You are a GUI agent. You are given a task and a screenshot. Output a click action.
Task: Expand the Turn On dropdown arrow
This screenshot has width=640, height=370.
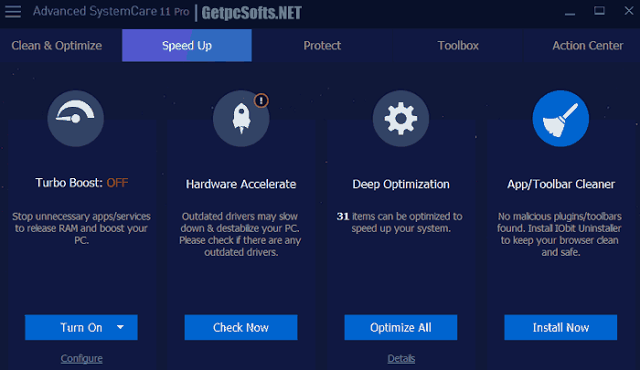click(120, 327)
